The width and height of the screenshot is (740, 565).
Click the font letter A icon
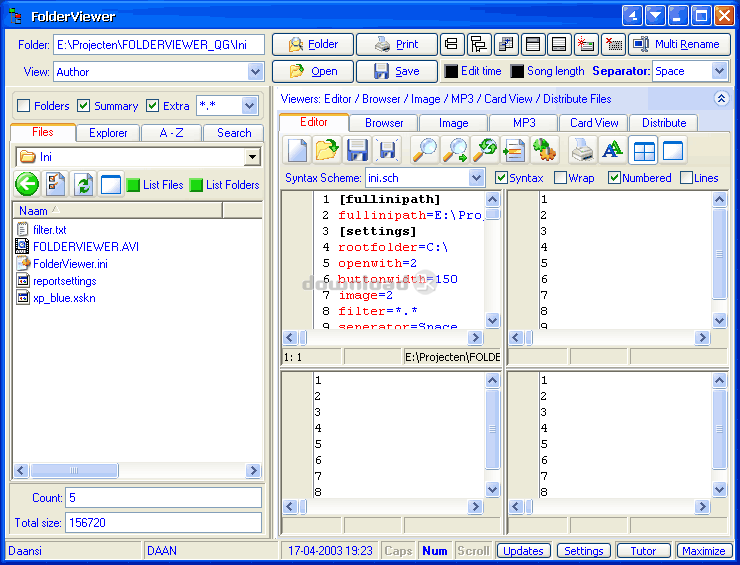613,150
